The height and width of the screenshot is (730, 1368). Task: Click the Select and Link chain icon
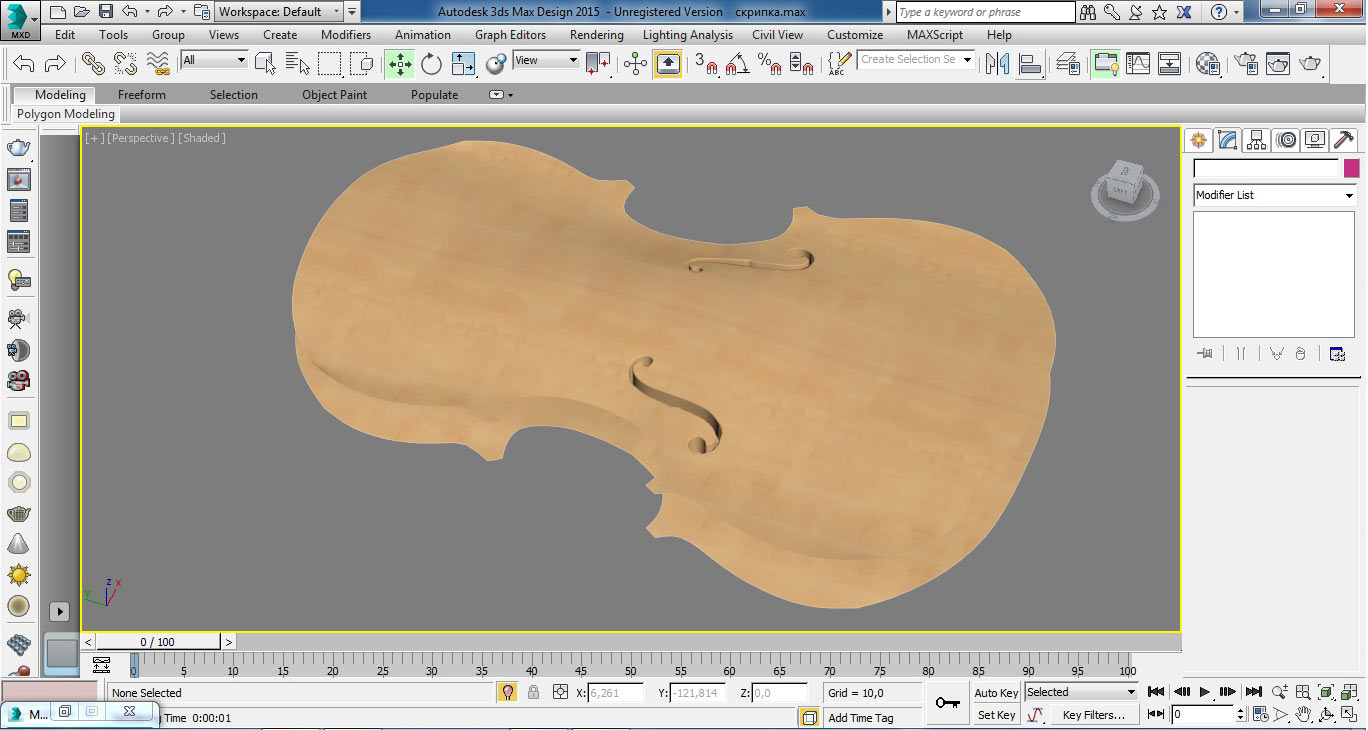click(93, 64)
